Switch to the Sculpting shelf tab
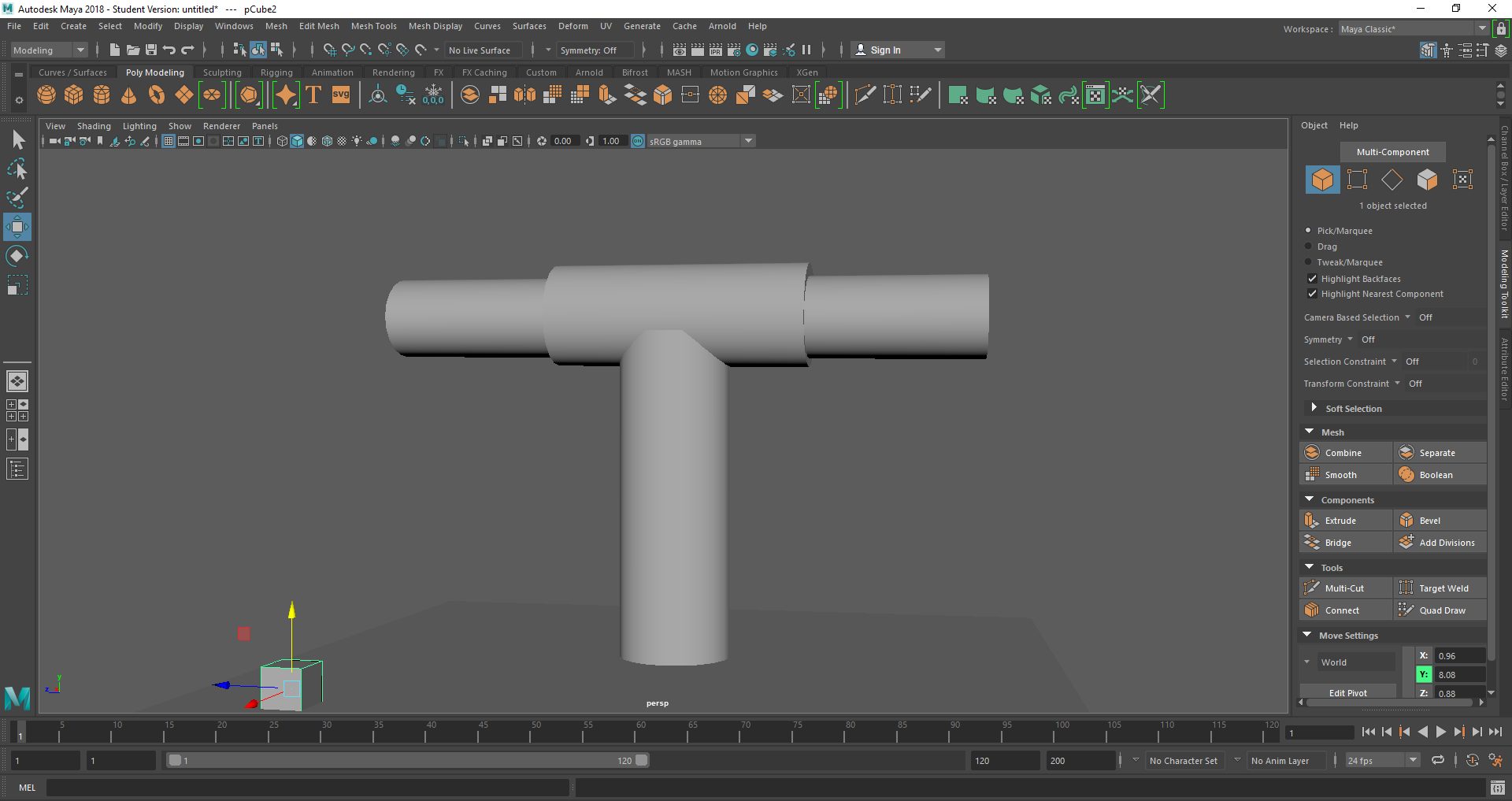 pyautogui.click(x=222, y=72)
